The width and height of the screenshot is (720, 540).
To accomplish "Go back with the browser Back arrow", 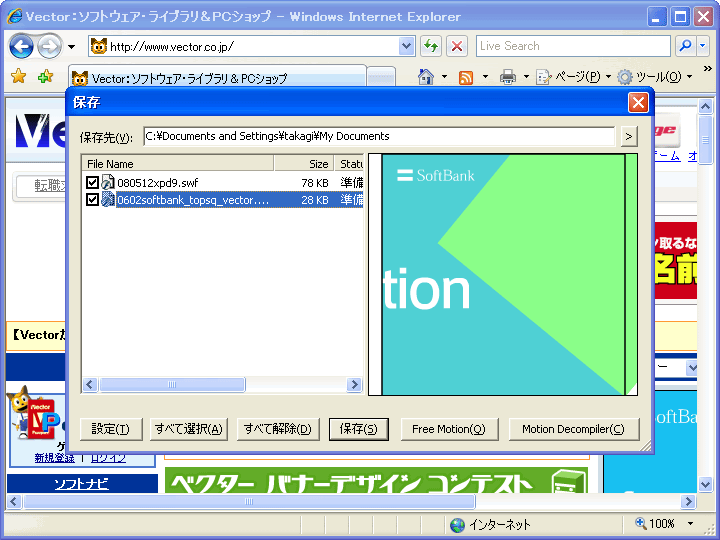I will 21,46.
